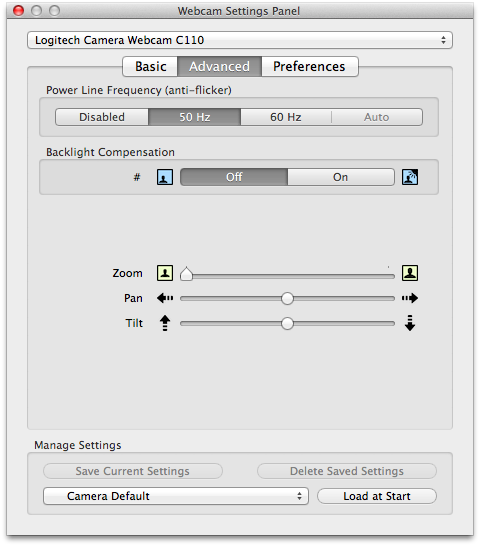This screenshot has height=546, width=480.
Task: Click the Load at Start button
Action: coord(377,496)
